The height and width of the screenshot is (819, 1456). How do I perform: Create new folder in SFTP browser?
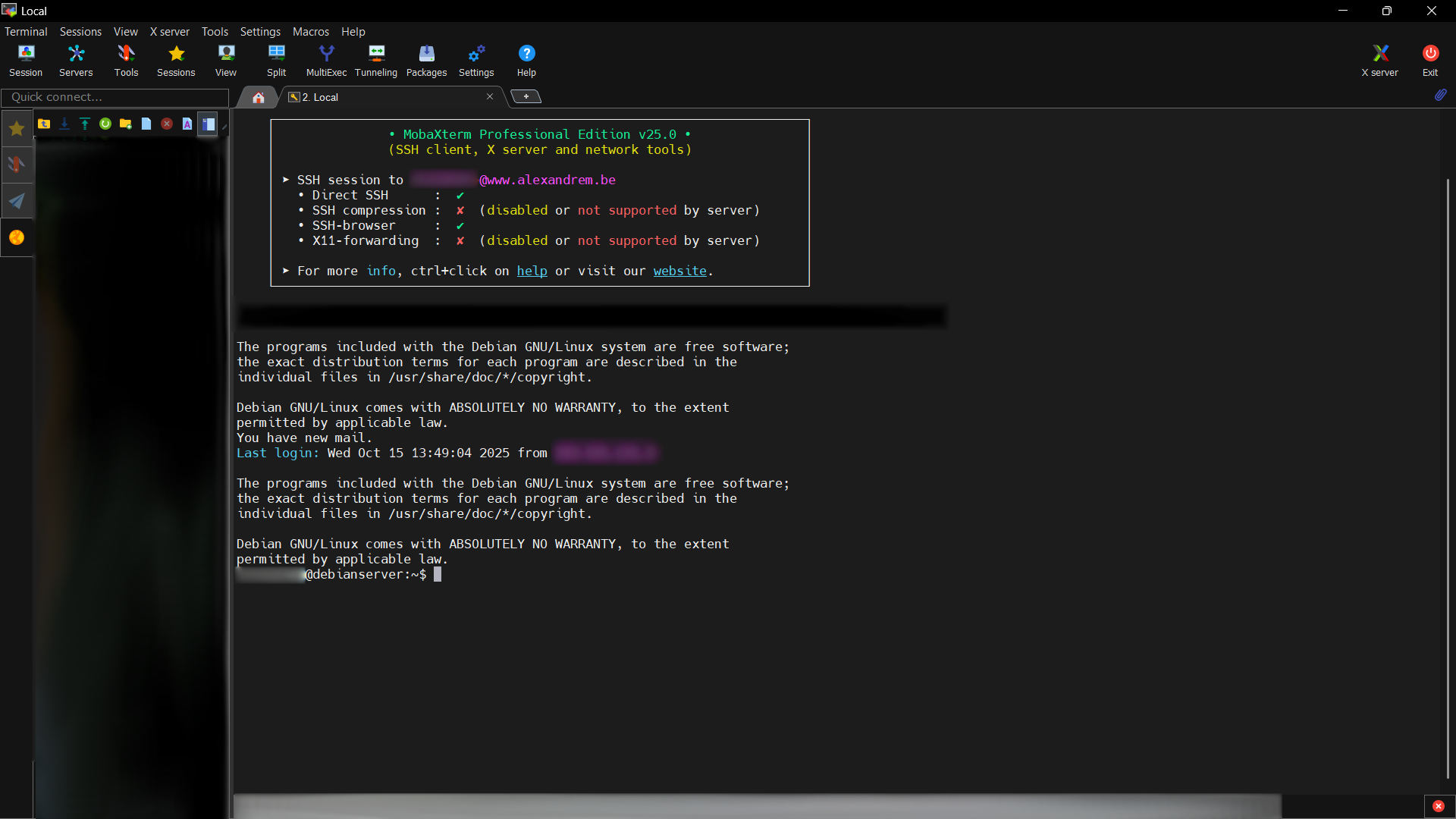126,124
